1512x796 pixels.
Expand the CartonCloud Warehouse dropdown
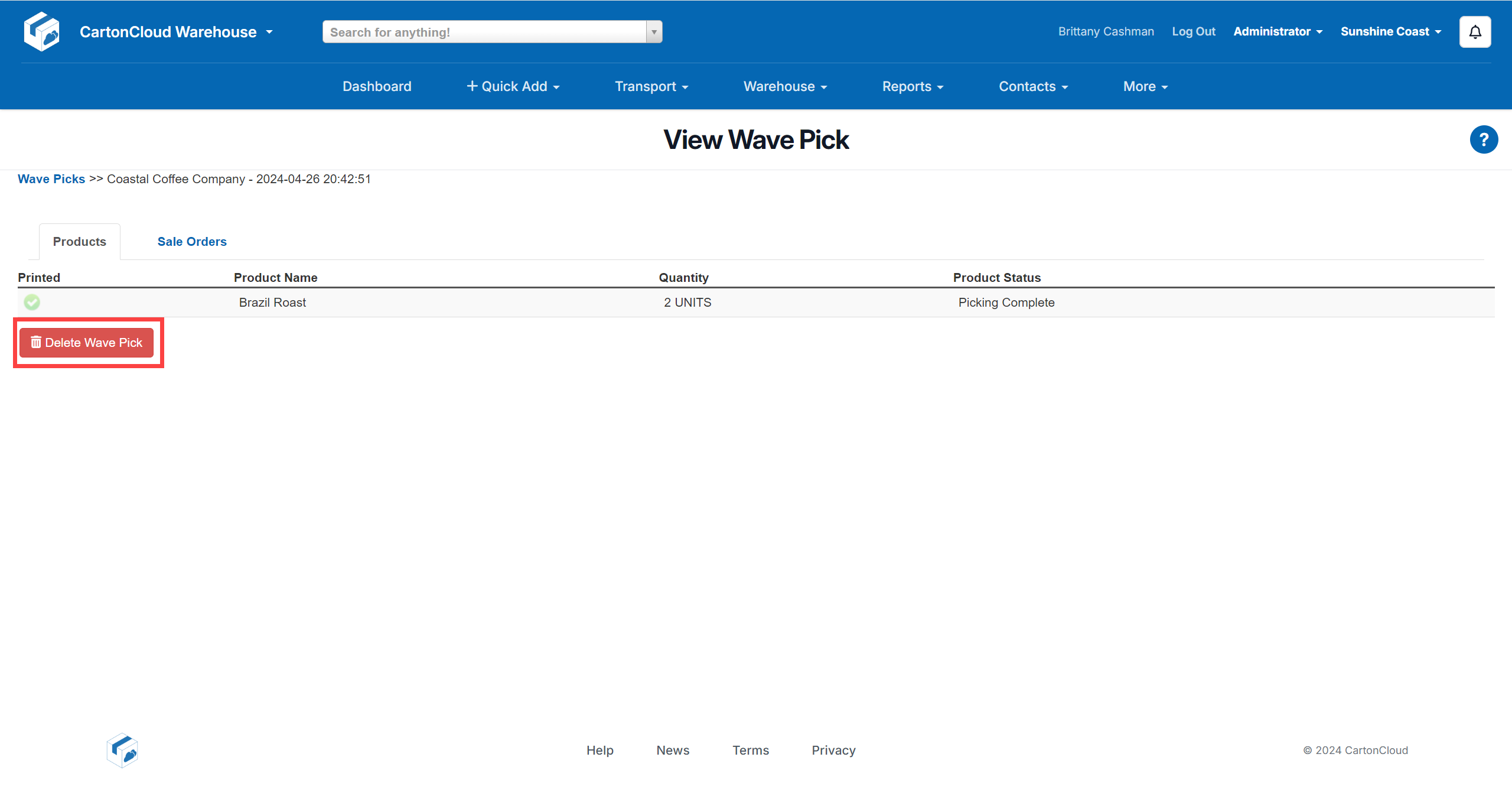click(x=176, y=32)
